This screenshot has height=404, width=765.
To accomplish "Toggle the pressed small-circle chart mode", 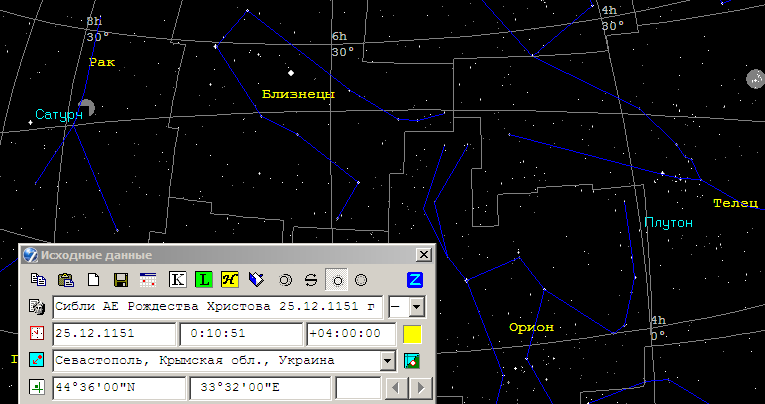I will tap(337, 280).
